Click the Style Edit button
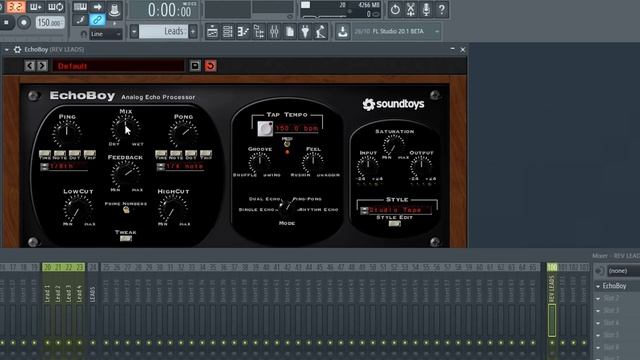This screenshot has height=360, width=640. pyautogui.click(x=394, y=224)
